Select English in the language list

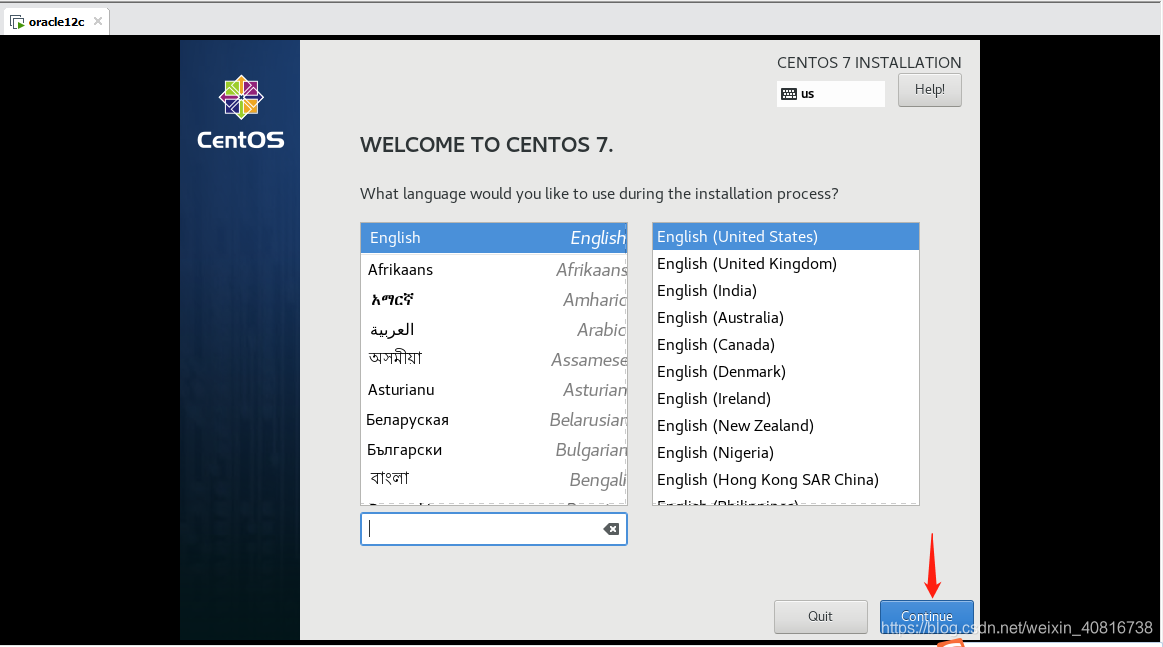494,238
